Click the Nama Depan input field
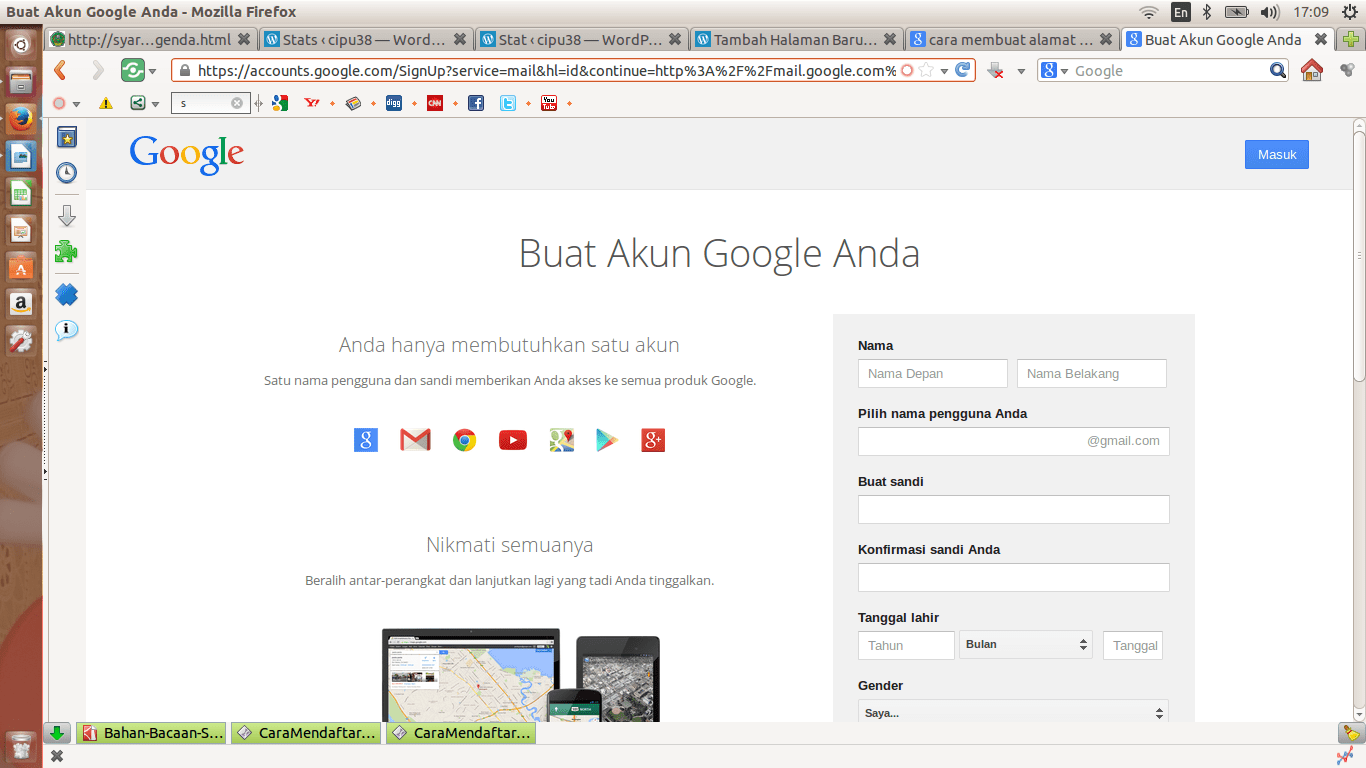1366x768 pixels. coord(933,373)
